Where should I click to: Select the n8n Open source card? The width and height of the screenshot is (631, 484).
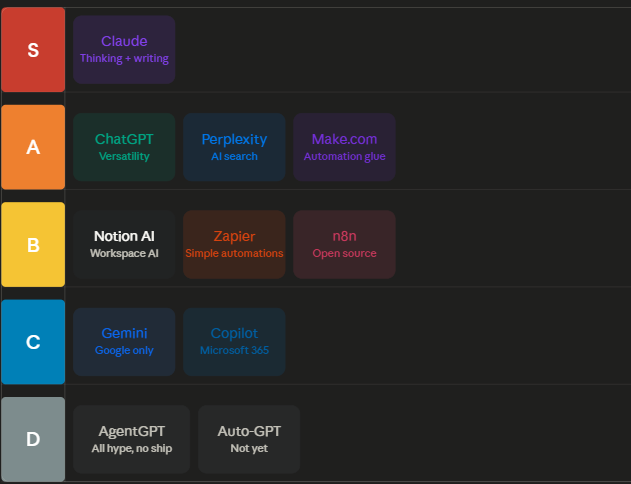coord(344,244)
